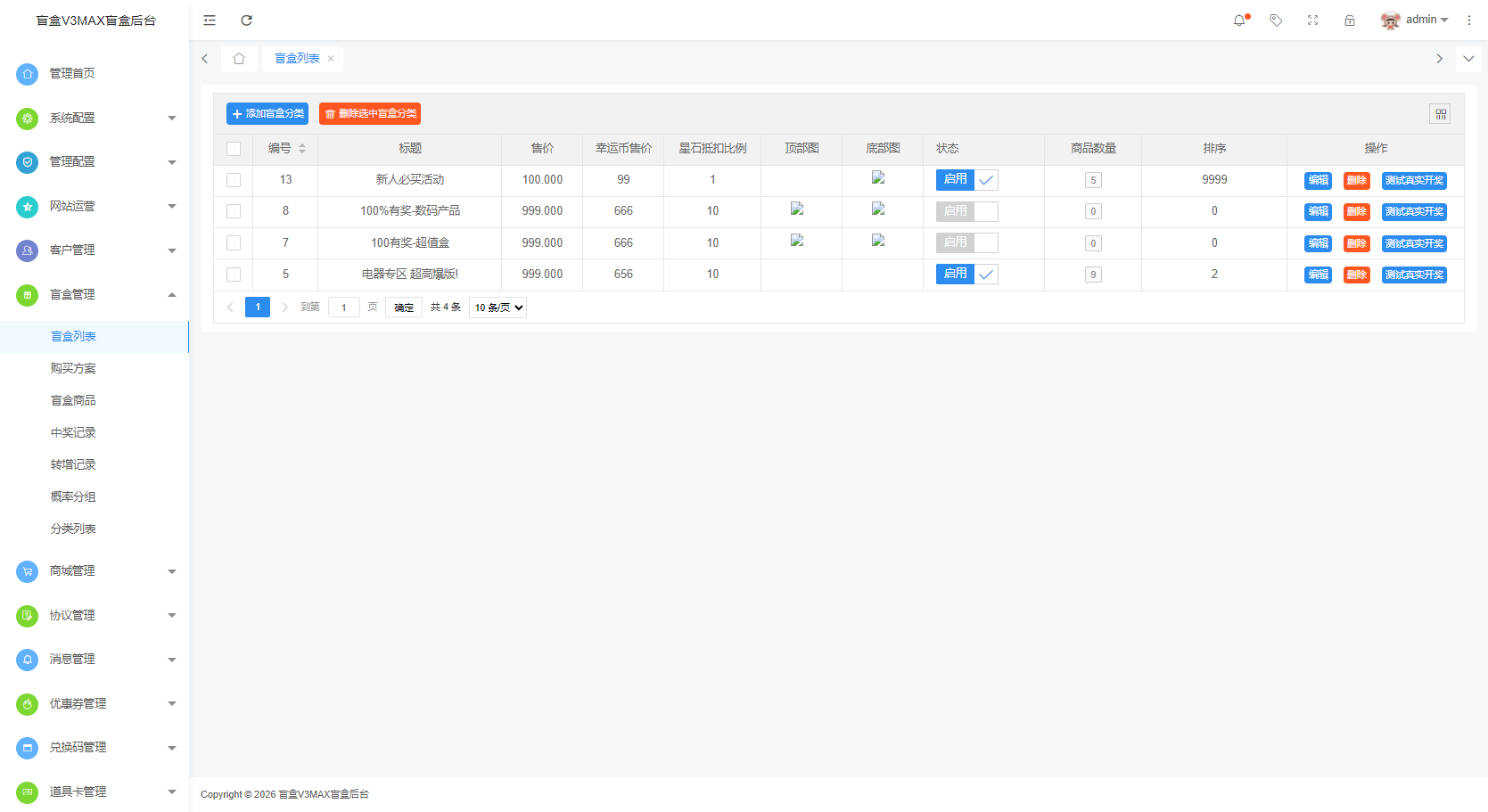Open the notification bell icon
Image resolution: width=1488 pixels, height=812 pixels.
(x=1239, y=20)
